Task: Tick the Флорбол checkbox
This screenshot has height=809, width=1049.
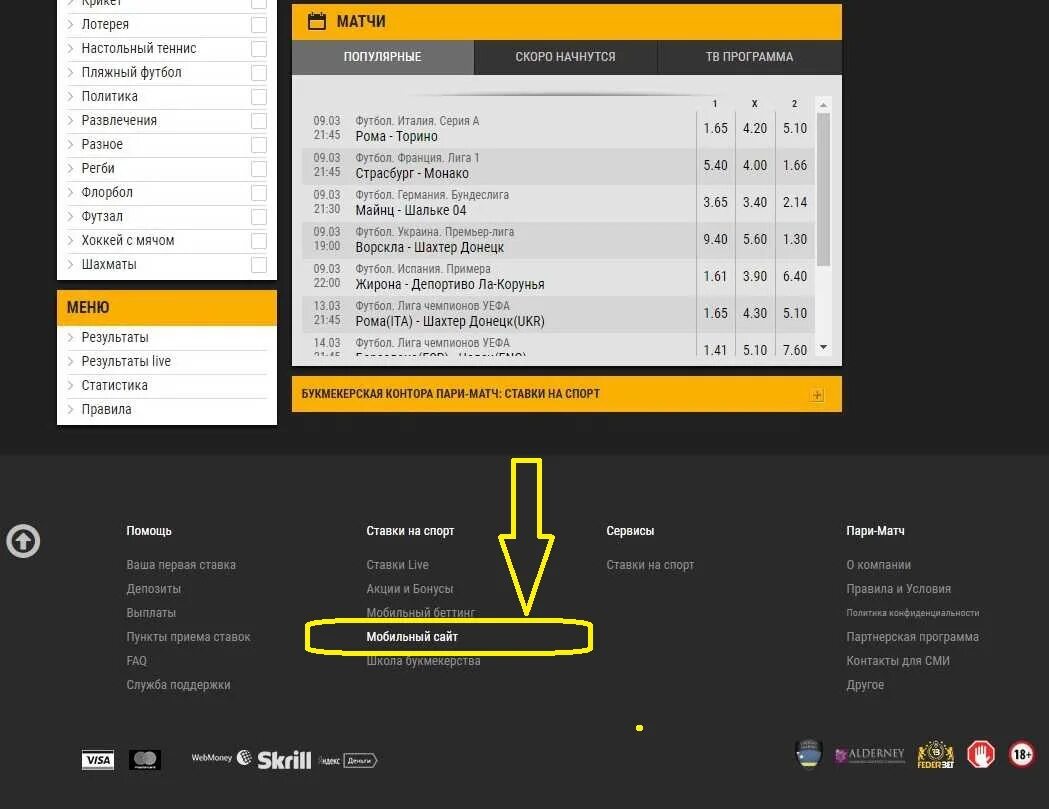Action: tap(259, 193)
